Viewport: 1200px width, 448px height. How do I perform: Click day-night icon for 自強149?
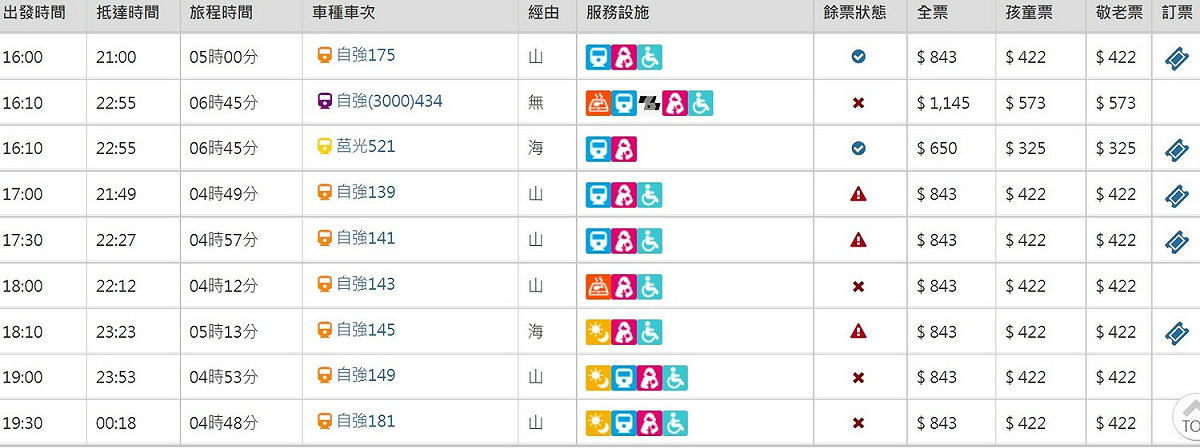pos(598,378)
